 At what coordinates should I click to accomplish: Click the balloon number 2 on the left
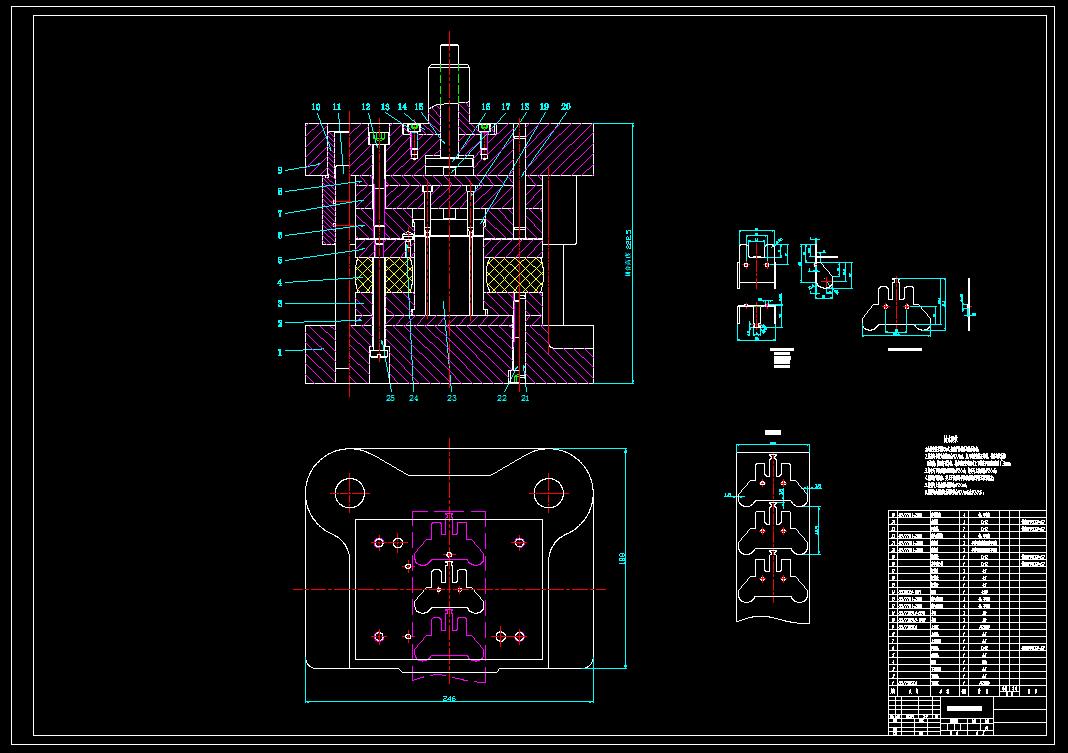279,323
